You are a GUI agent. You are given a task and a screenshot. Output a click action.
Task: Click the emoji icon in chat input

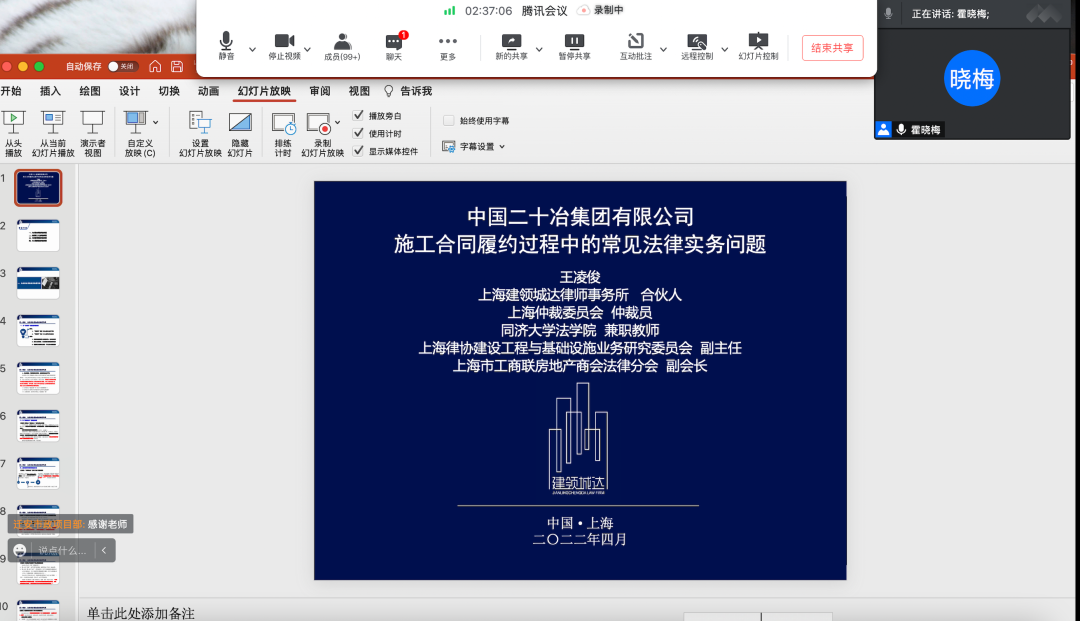tap(20, 550)
